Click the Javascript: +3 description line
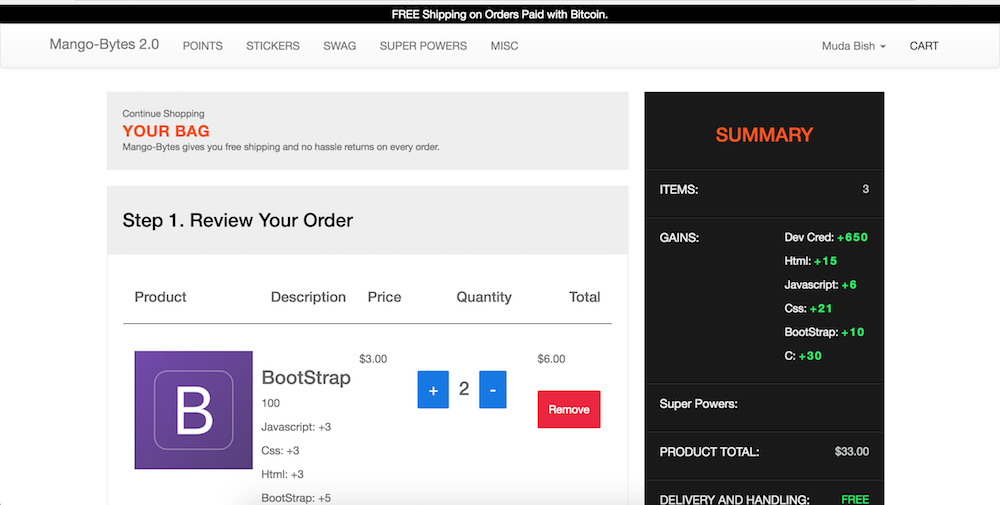 [296, 427]
